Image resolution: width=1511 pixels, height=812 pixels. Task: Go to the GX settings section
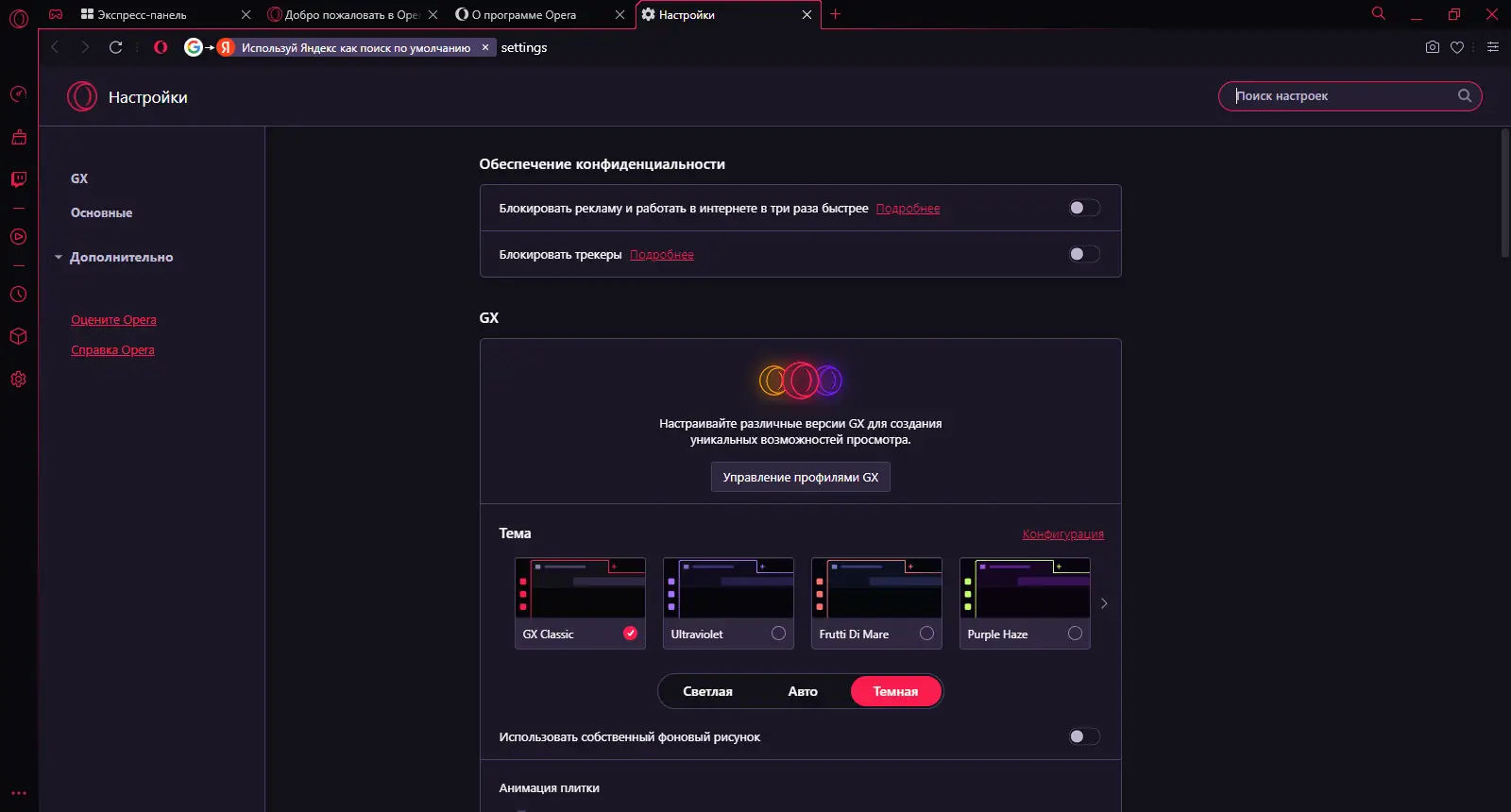point(79,178)
